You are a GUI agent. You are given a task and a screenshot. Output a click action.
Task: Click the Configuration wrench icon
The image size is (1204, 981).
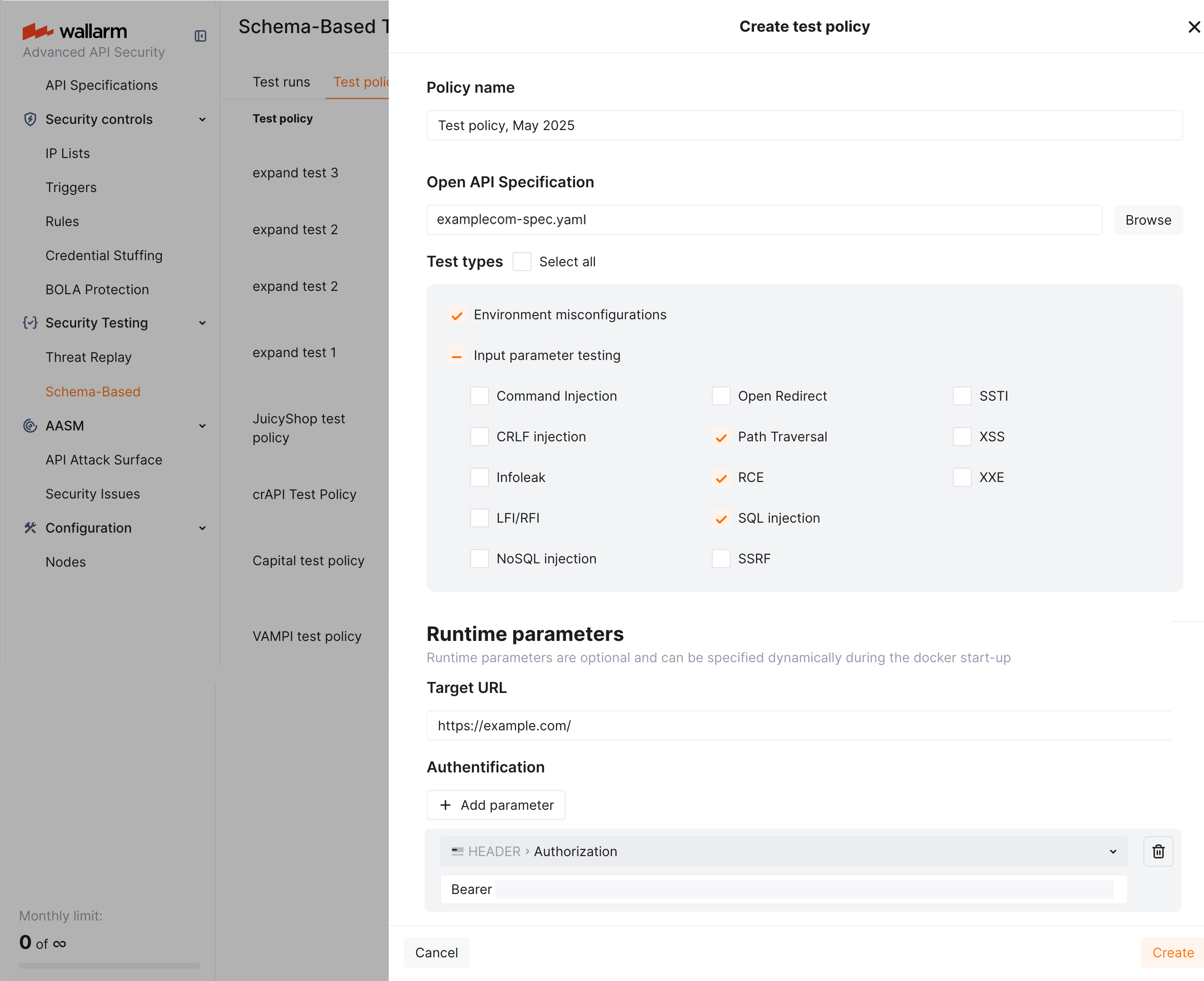pos(30,528)
